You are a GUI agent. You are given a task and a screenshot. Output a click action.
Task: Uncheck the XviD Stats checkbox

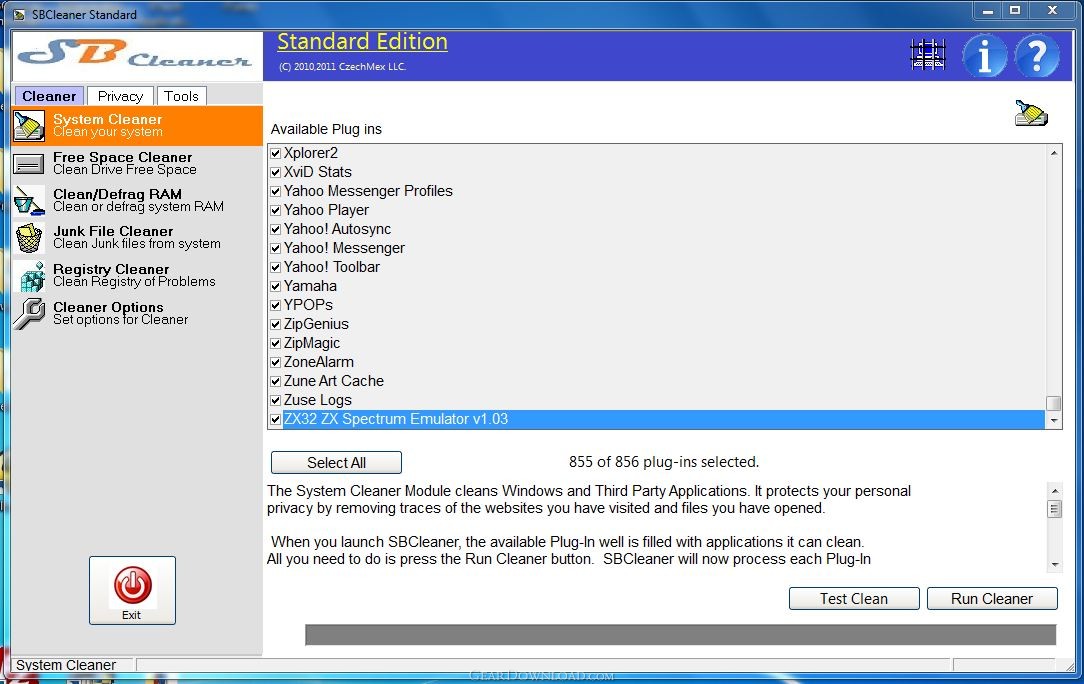276,172
